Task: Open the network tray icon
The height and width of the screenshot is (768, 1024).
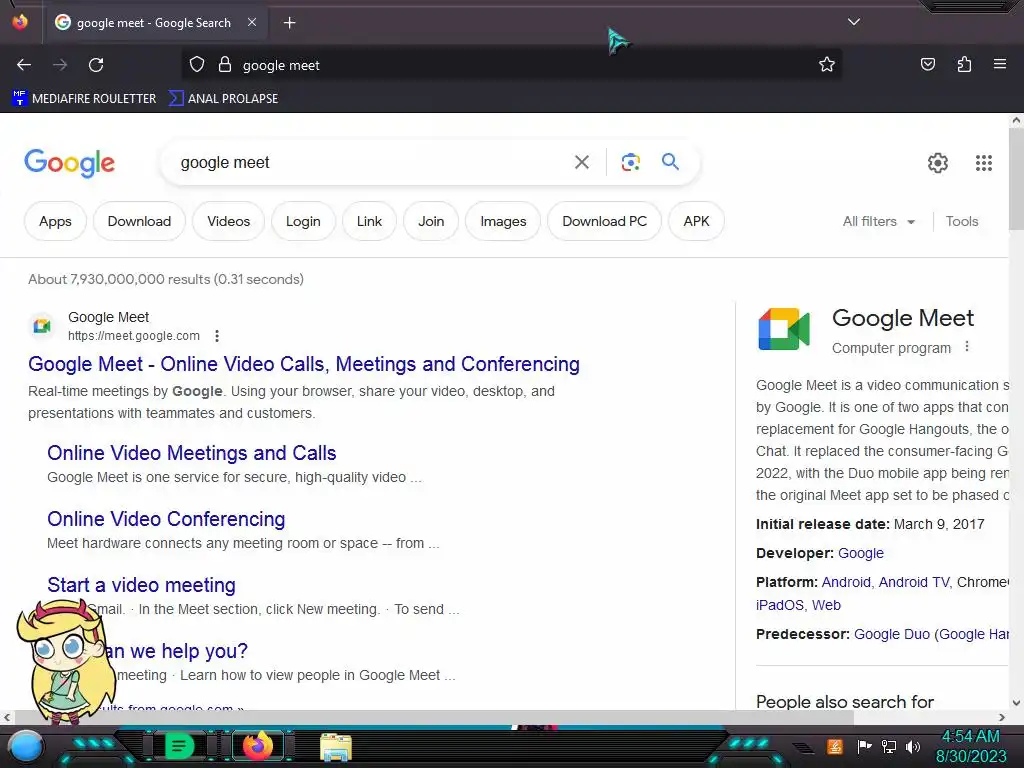Action: (888, 746)
